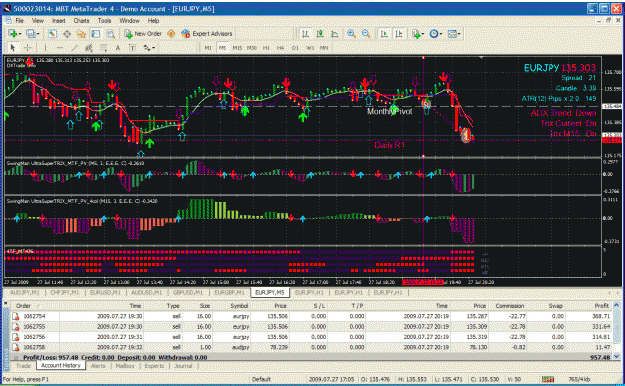This screenshot has height=386, width=625.
Task: Switch chart to line chart
Action: (335, 34)
